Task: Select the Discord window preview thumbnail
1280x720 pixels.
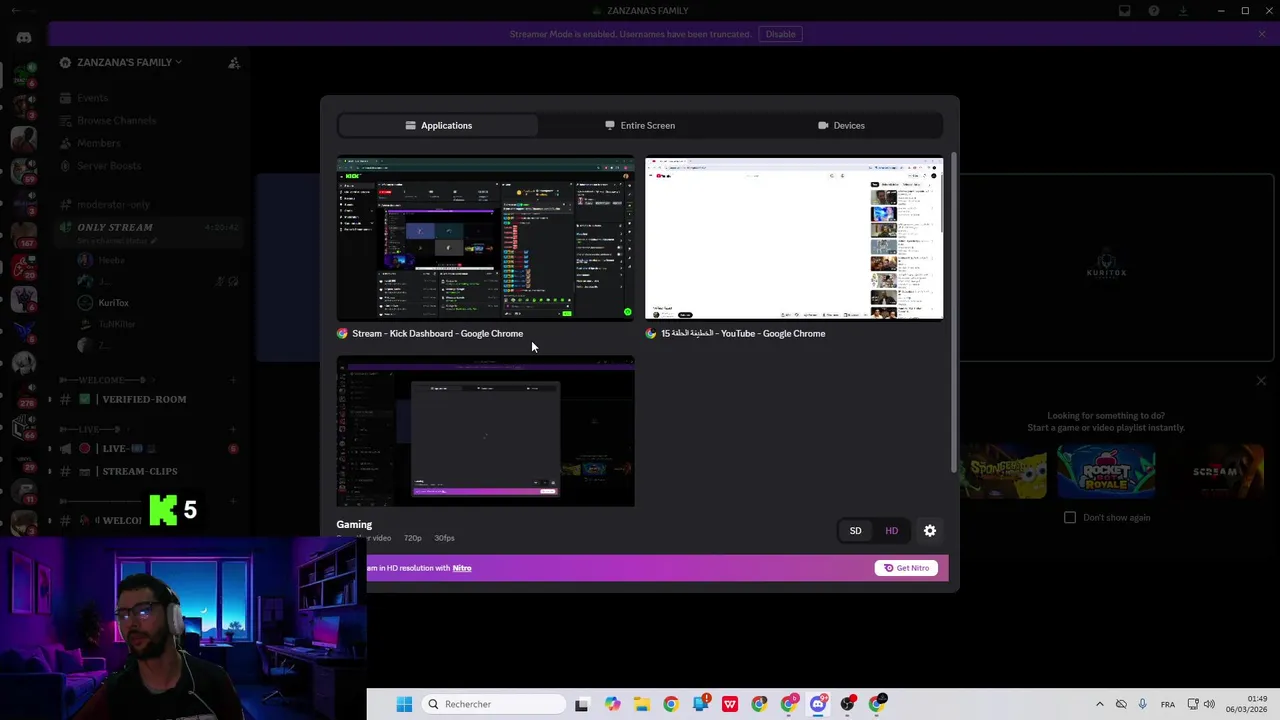Action: 485,431
